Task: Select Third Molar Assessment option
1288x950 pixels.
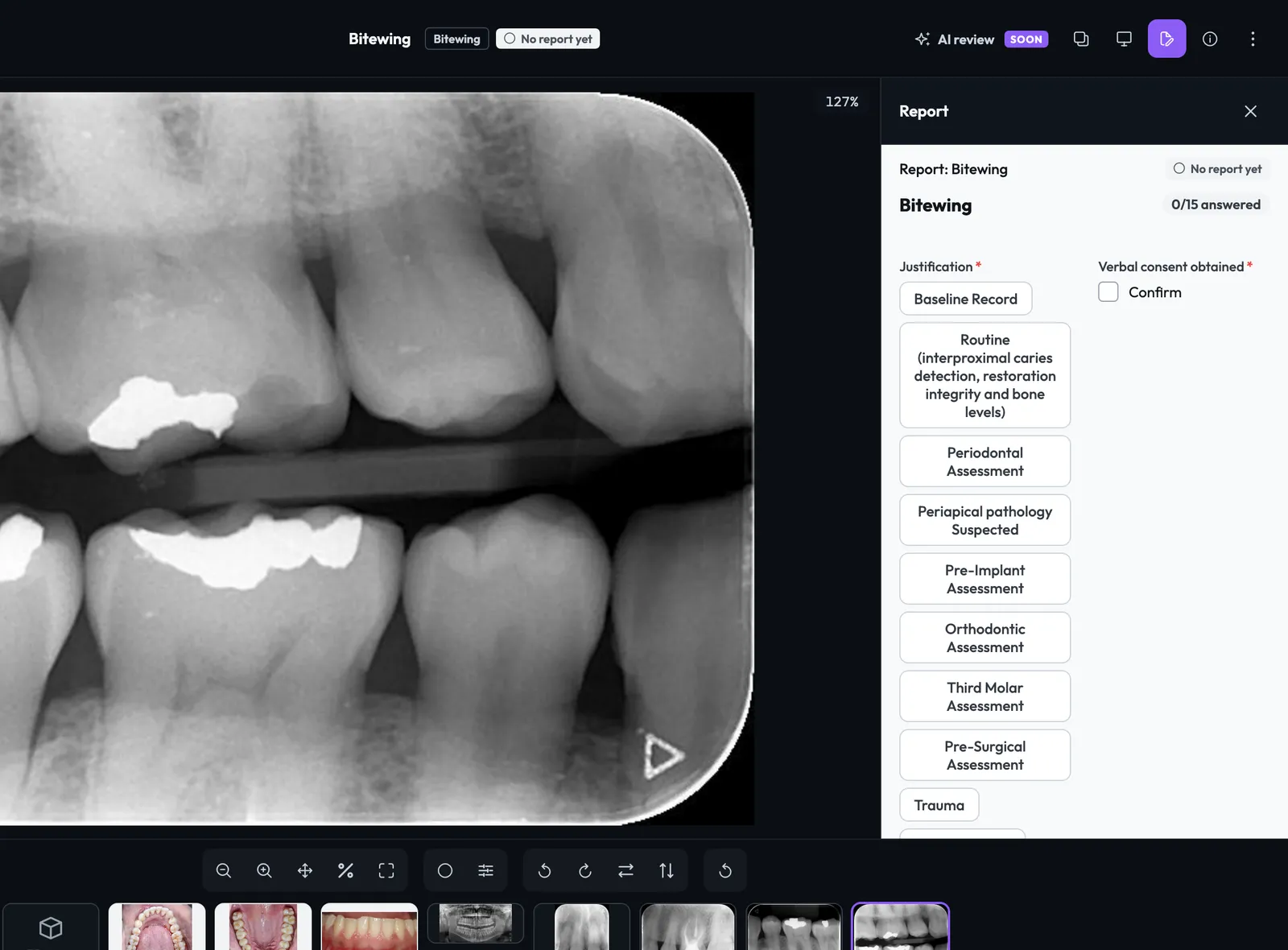Action: (x=985, y=696)
